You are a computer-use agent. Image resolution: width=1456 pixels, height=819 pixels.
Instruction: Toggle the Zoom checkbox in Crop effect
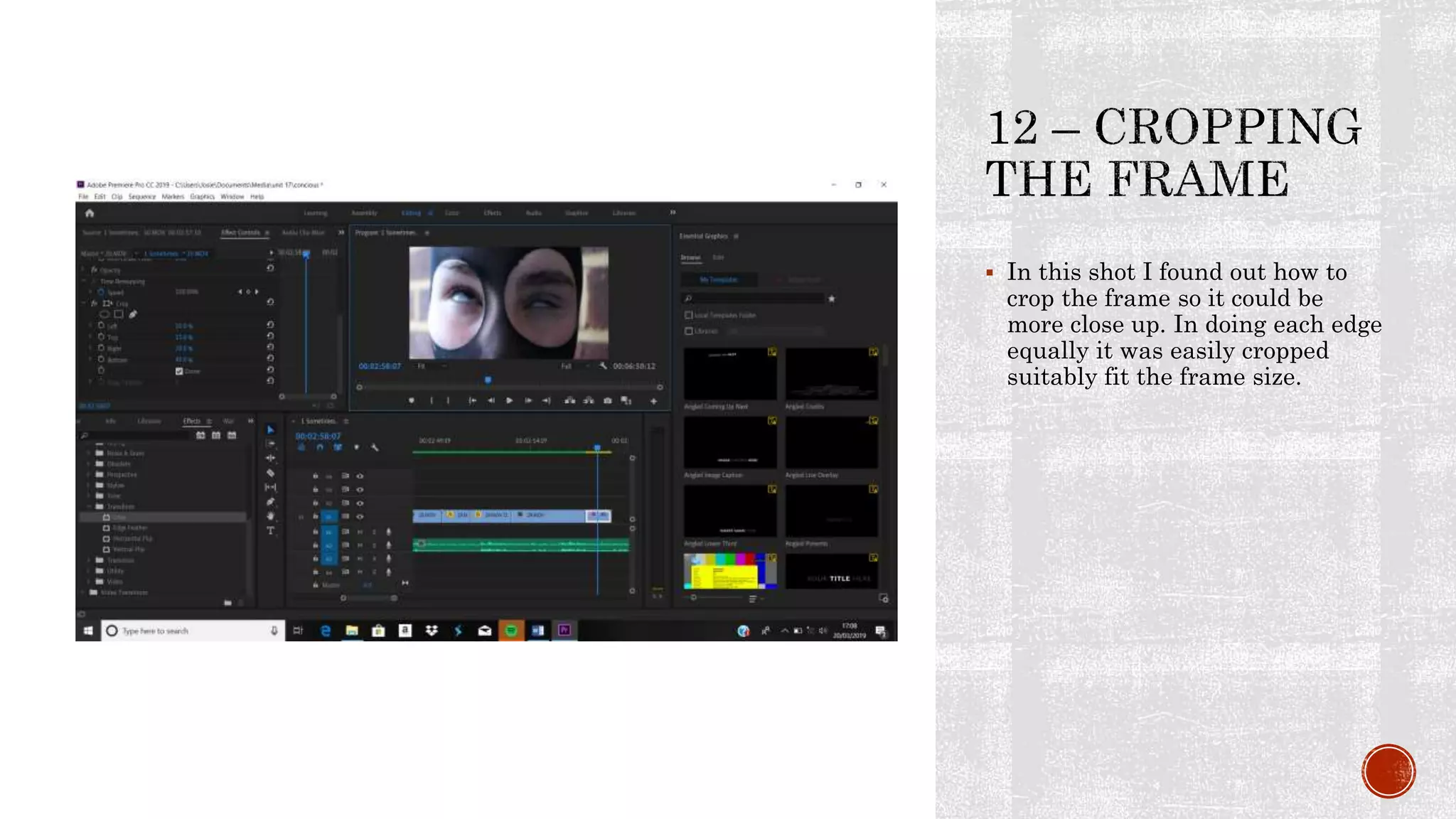coord(179,371)
